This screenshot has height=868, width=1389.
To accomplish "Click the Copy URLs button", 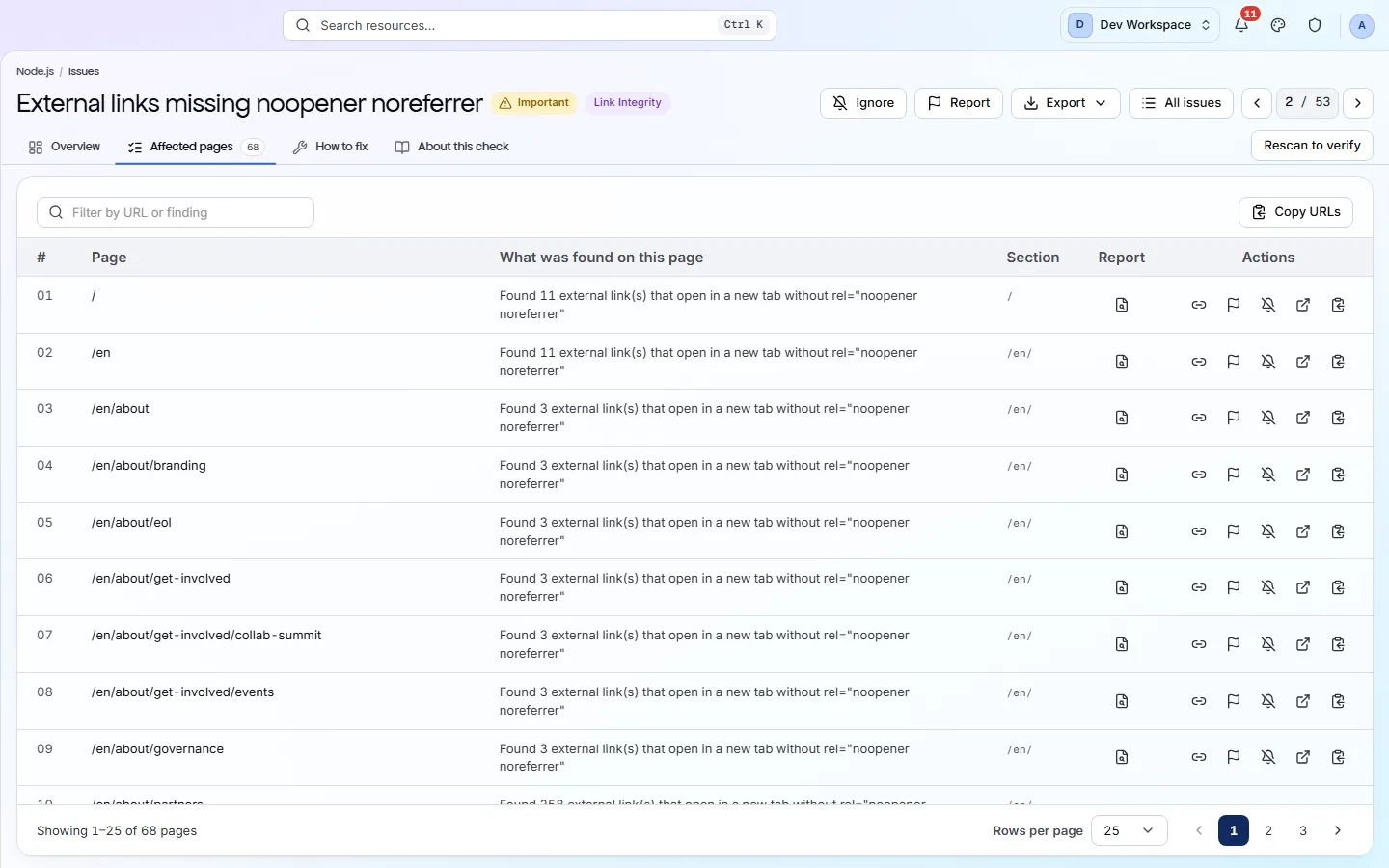I will pyautogui.click(x=1295, y=212).
